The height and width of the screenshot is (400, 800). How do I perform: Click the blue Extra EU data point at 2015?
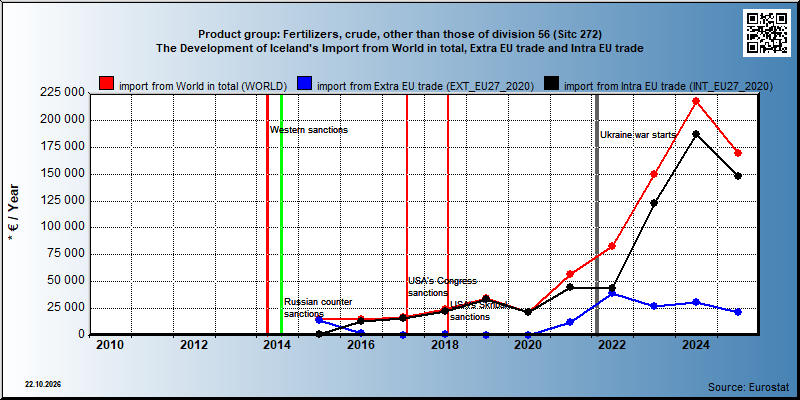(x=319, y=320)
